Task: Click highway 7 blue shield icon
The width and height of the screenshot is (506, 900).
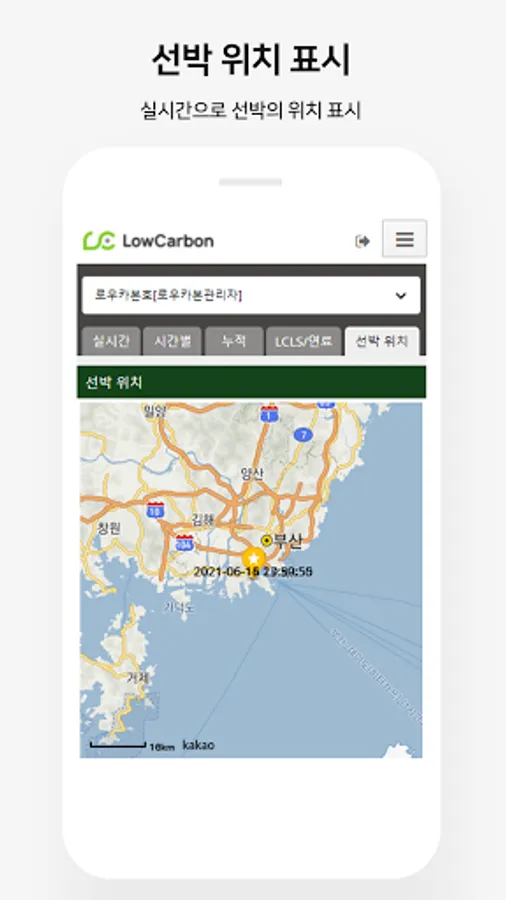Action: pos(303,435)
